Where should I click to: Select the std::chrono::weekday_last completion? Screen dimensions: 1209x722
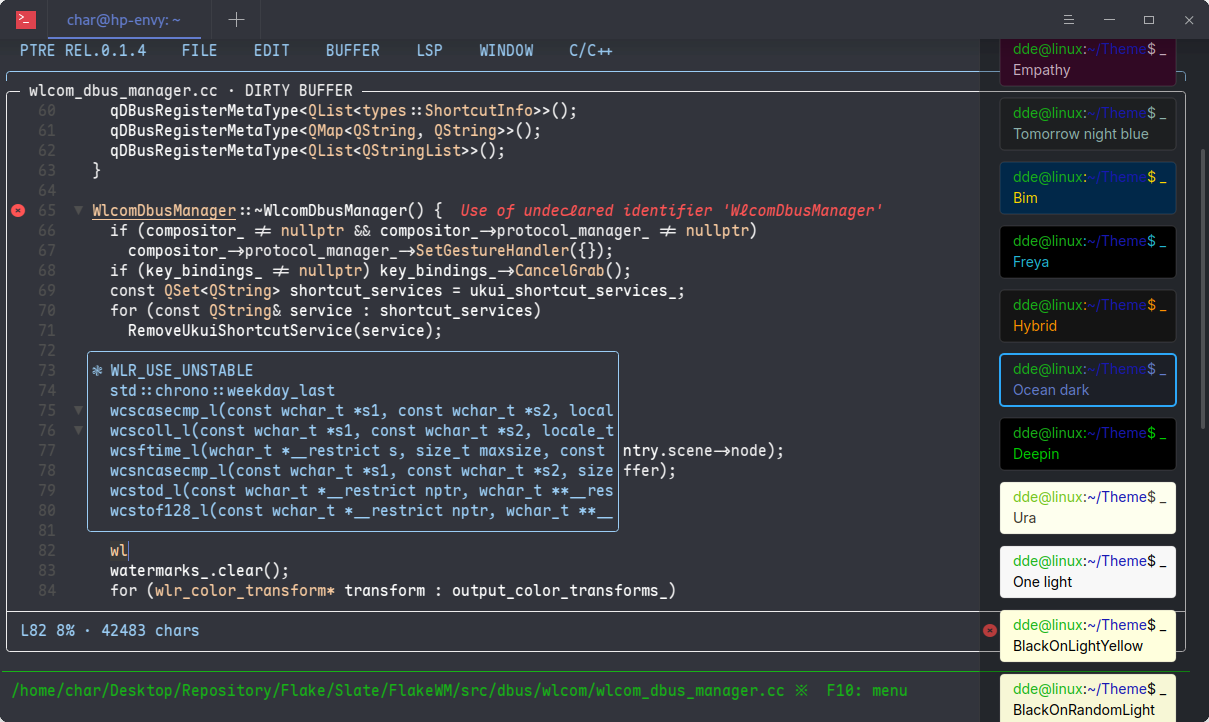tap(353, 391)
